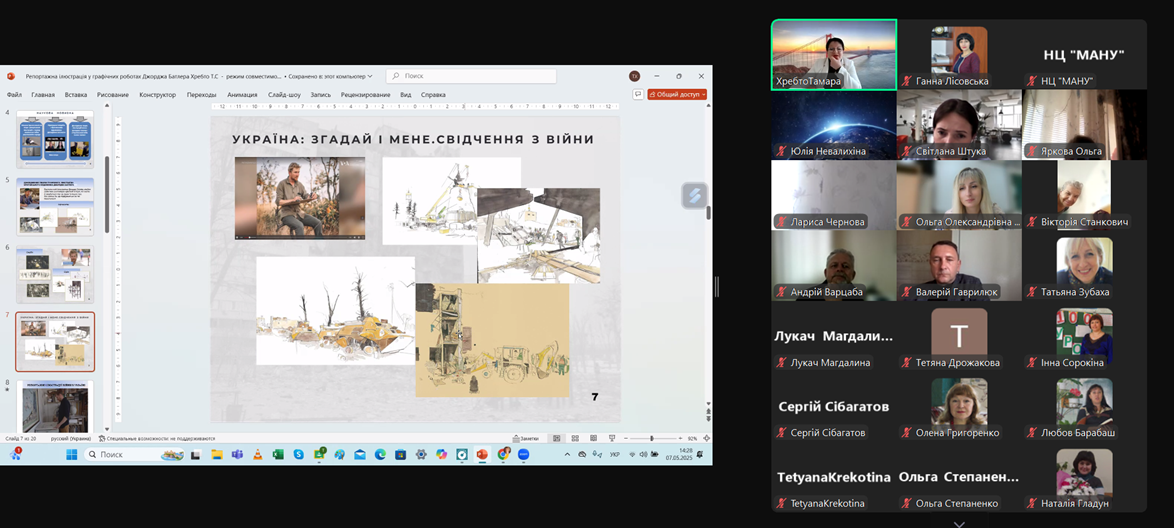The width and height of the screenshot is (1174, 528).
Task: Select the beige excavator drawing on slide
Action: (x=492, y=340)
